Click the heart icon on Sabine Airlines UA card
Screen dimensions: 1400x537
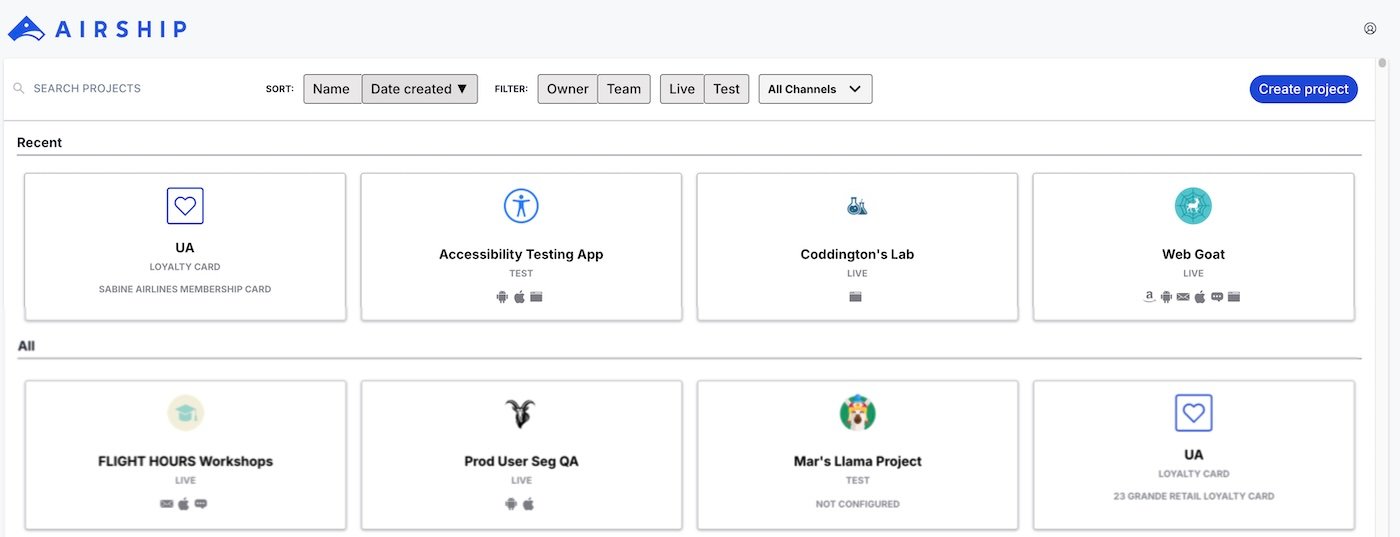[185, 206]
